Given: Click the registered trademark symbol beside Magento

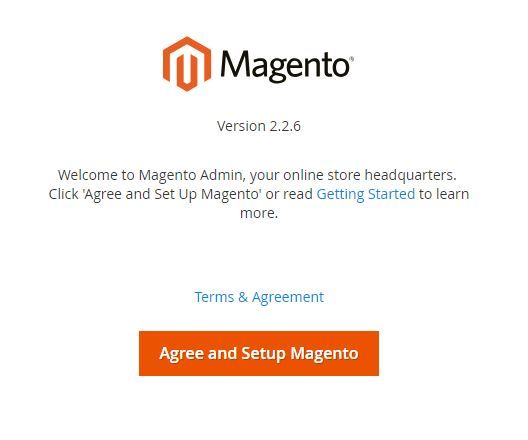Looking at the screenshot, I should coord(352,59).
